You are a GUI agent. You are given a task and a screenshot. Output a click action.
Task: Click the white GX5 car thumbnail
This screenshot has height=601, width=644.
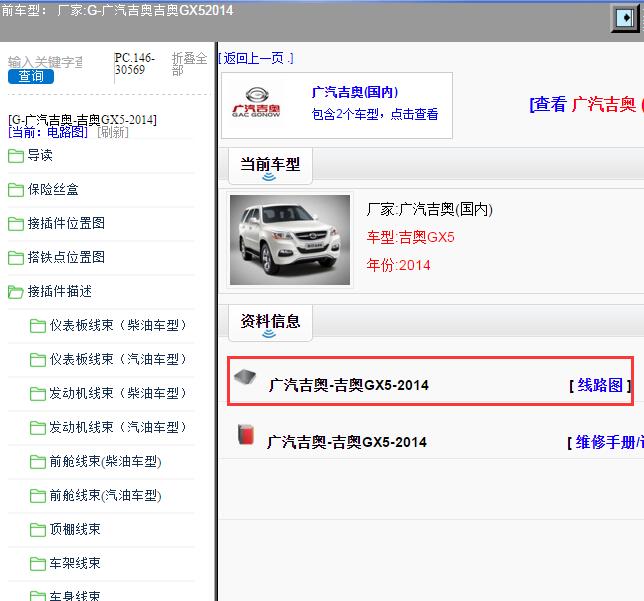(290, 240)
